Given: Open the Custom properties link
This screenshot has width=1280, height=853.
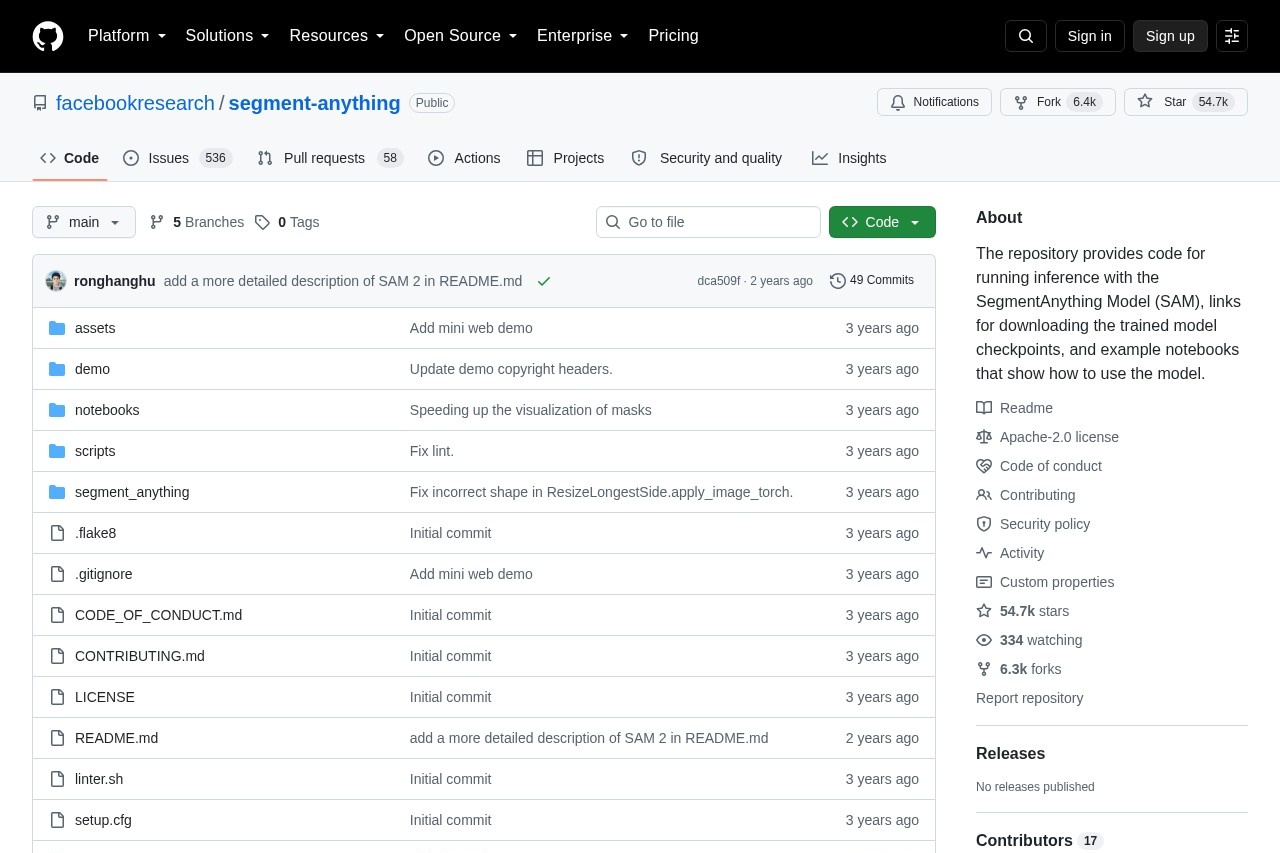Looking at the screenshot, I should (x=1045, y=582).
